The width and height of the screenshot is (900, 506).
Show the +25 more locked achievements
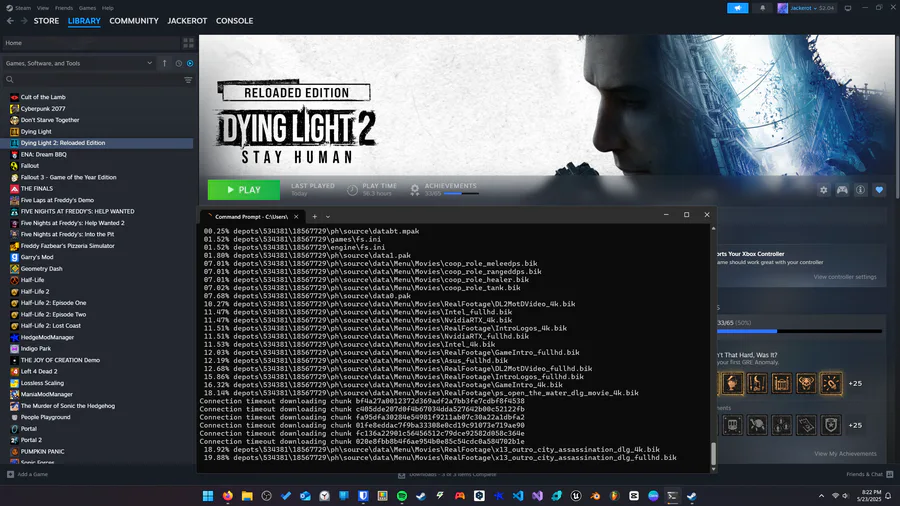pos(855,425)
